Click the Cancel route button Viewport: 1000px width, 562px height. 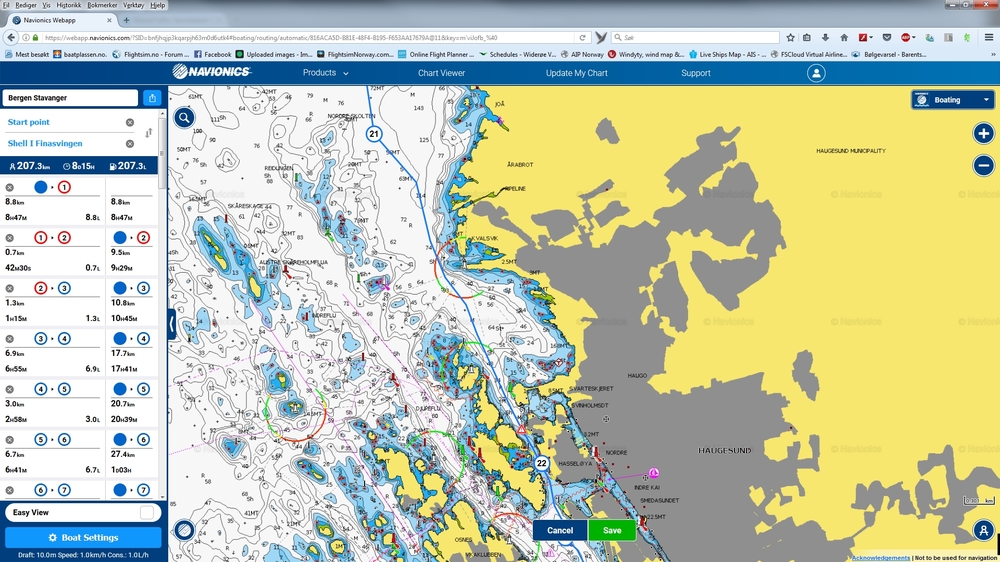(x=560, y=530)
